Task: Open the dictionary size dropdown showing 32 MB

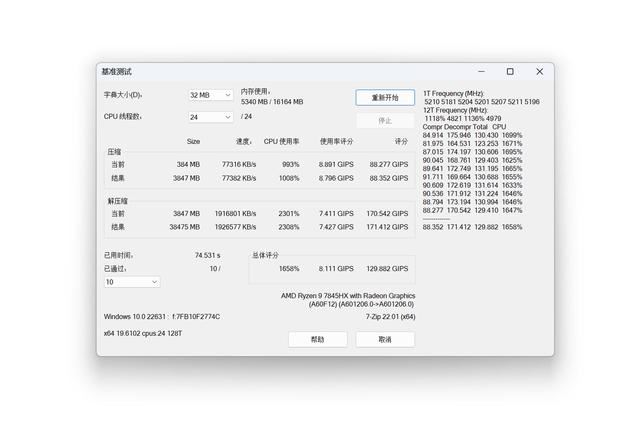Action: point(211,95)
